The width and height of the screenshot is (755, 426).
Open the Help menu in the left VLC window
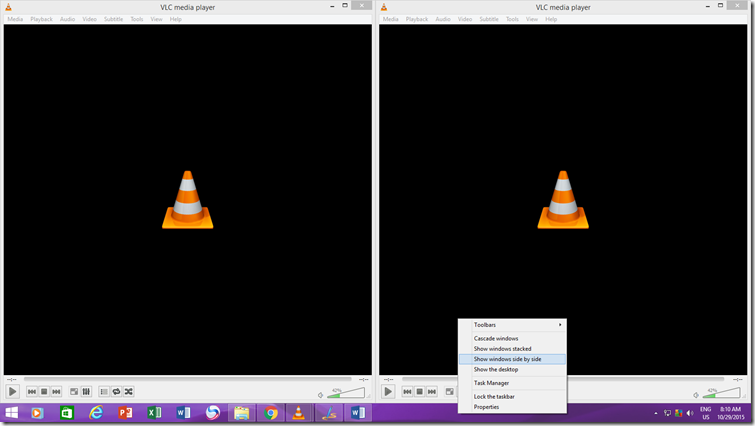176,19
